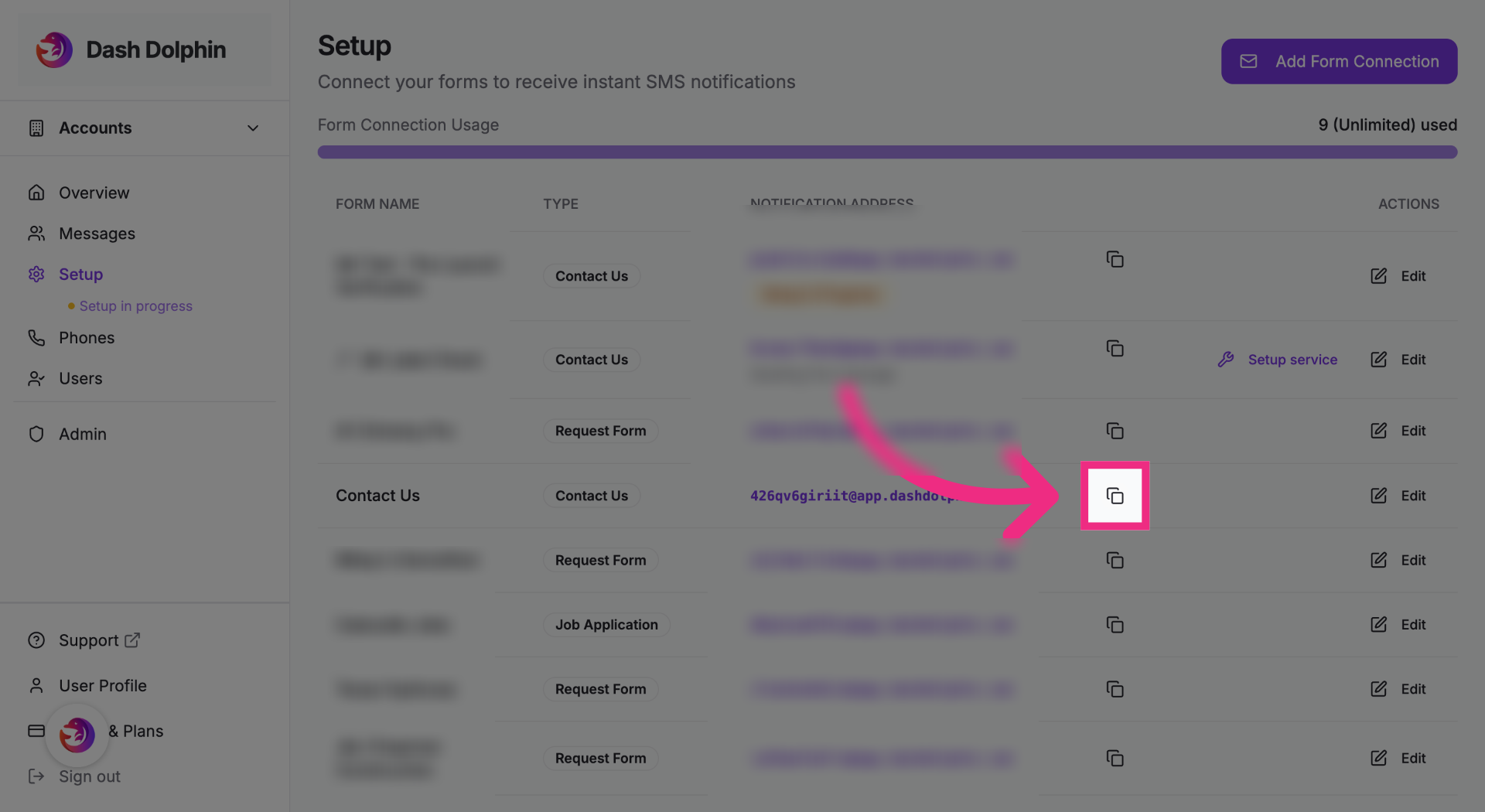Edit the form in the Setup service row
The height and width of the screenshot is (812, 1485).
click(1398, 360)
